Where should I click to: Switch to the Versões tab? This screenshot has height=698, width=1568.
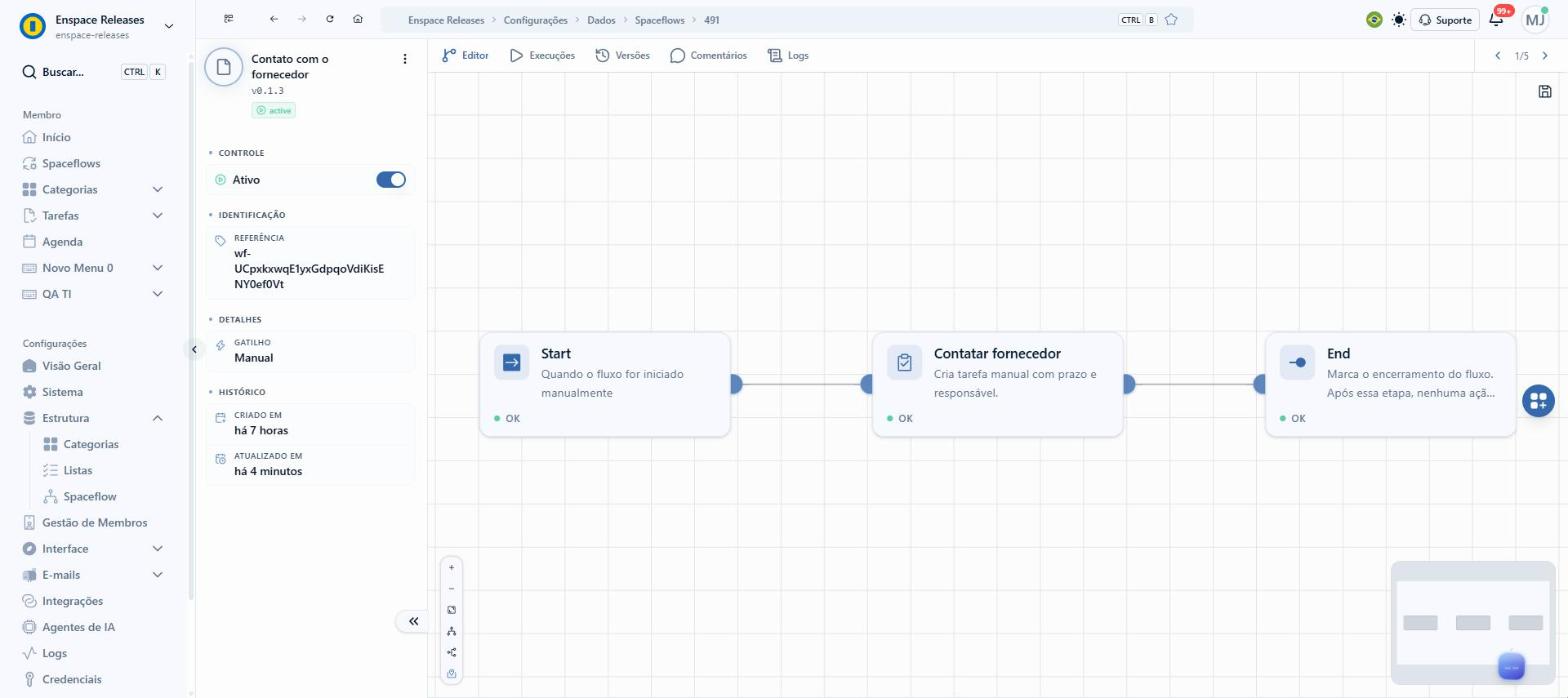pyautogui.click(x=622, y=56)
